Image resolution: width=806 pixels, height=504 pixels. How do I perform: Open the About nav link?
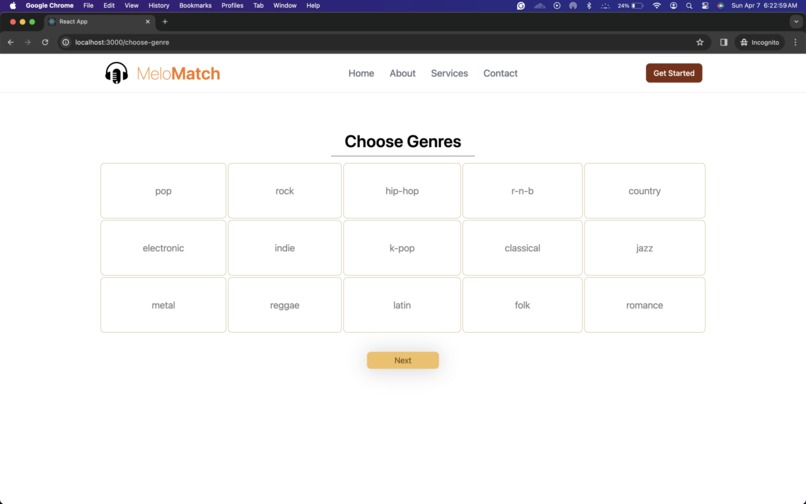point(402,73)
